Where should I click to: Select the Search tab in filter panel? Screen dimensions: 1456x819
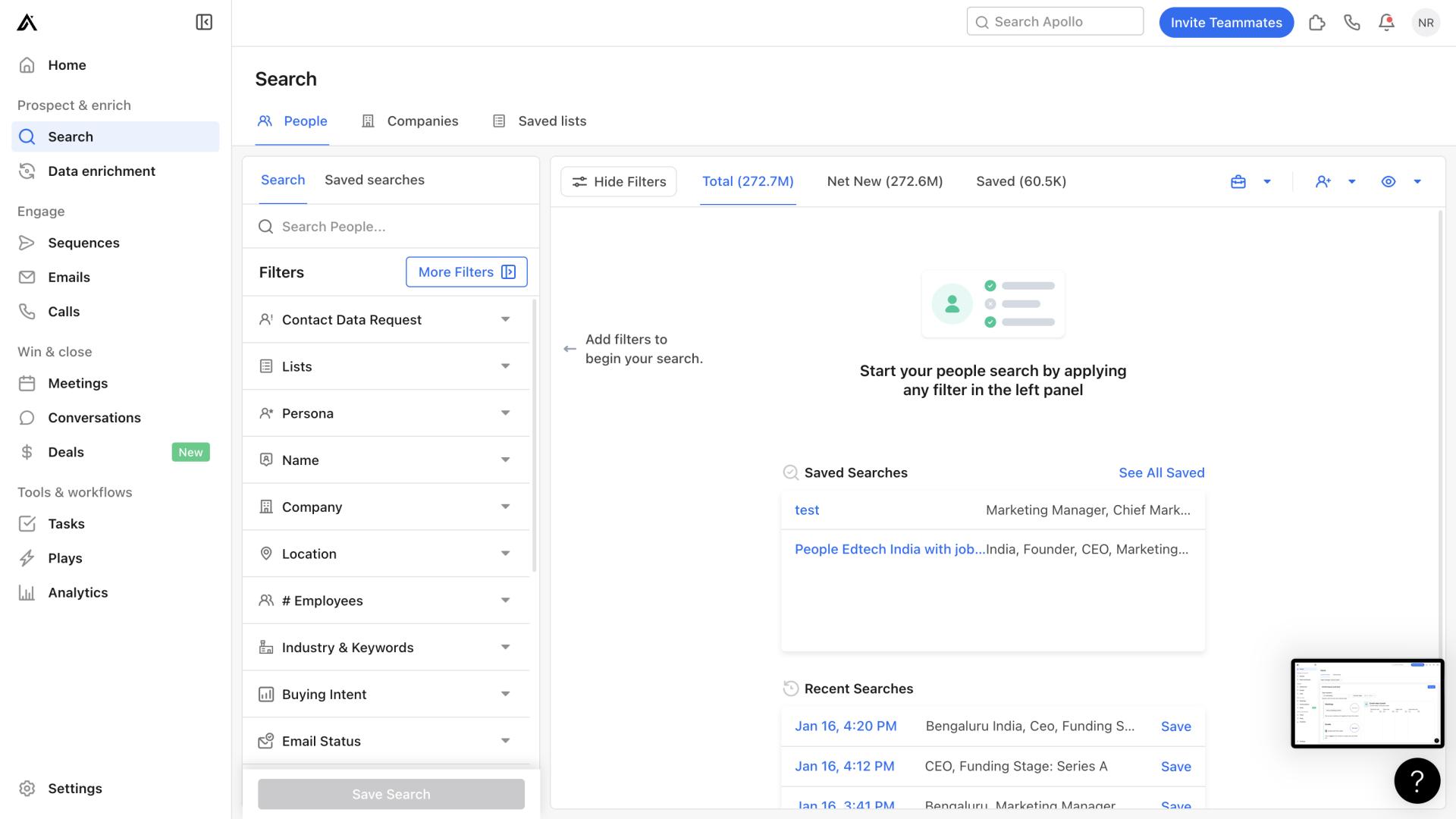click(x=283, y=180)
